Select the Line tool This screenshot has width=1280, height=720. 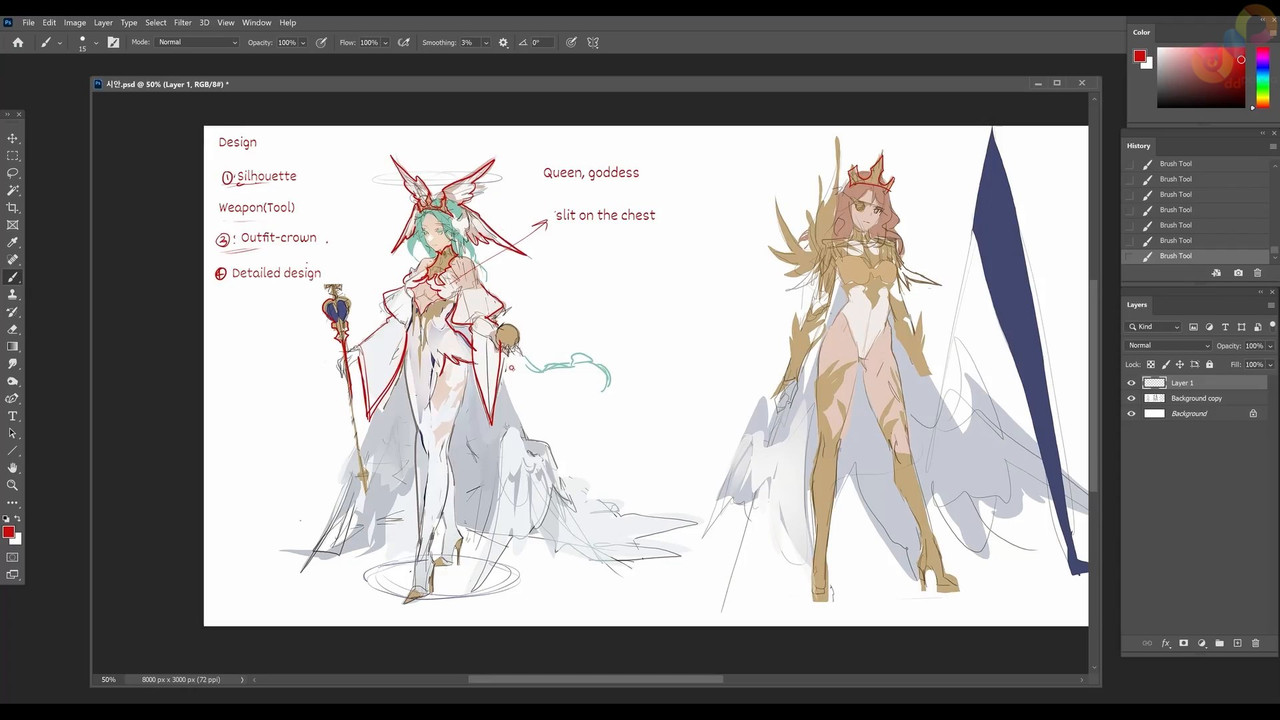pos(12,450)
